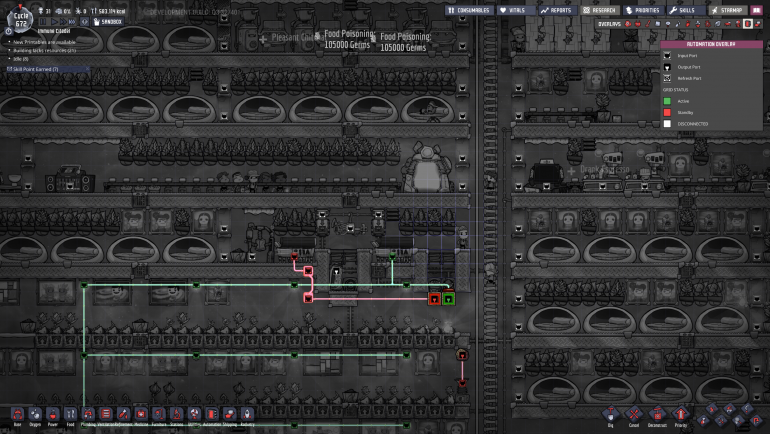Open 'Building lacks resources' notification
770x434 pixels.
point(44,51)
